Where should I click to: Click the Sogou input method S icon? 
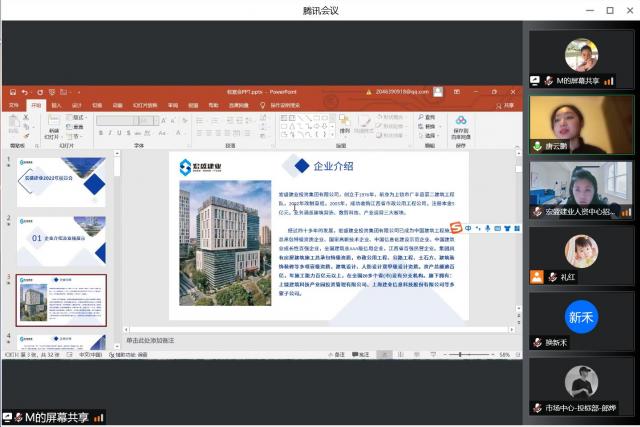[x=457, y=229]
